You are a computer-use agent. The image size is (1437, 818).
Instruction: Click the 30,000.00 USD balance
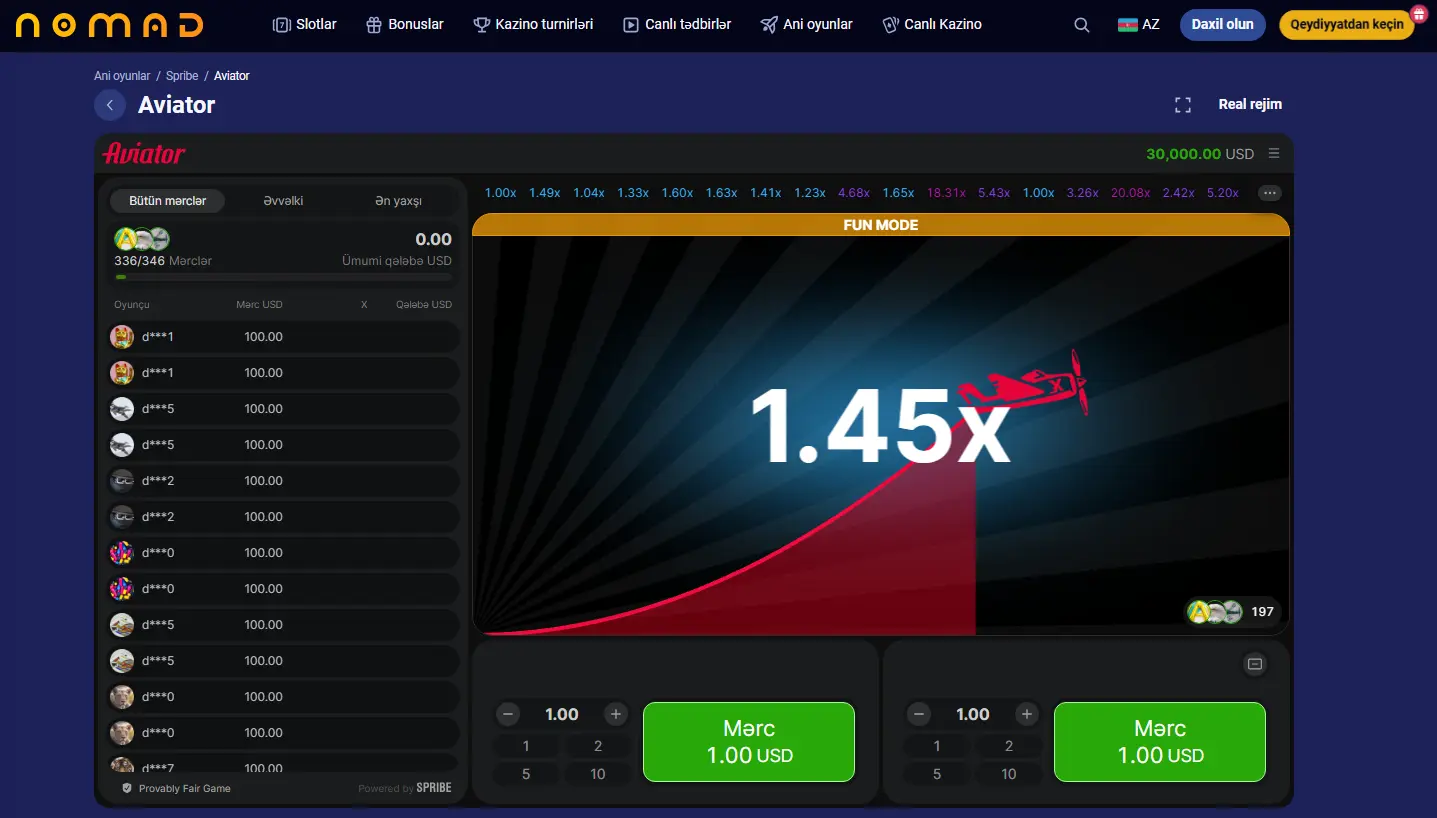pos(1200,154)
